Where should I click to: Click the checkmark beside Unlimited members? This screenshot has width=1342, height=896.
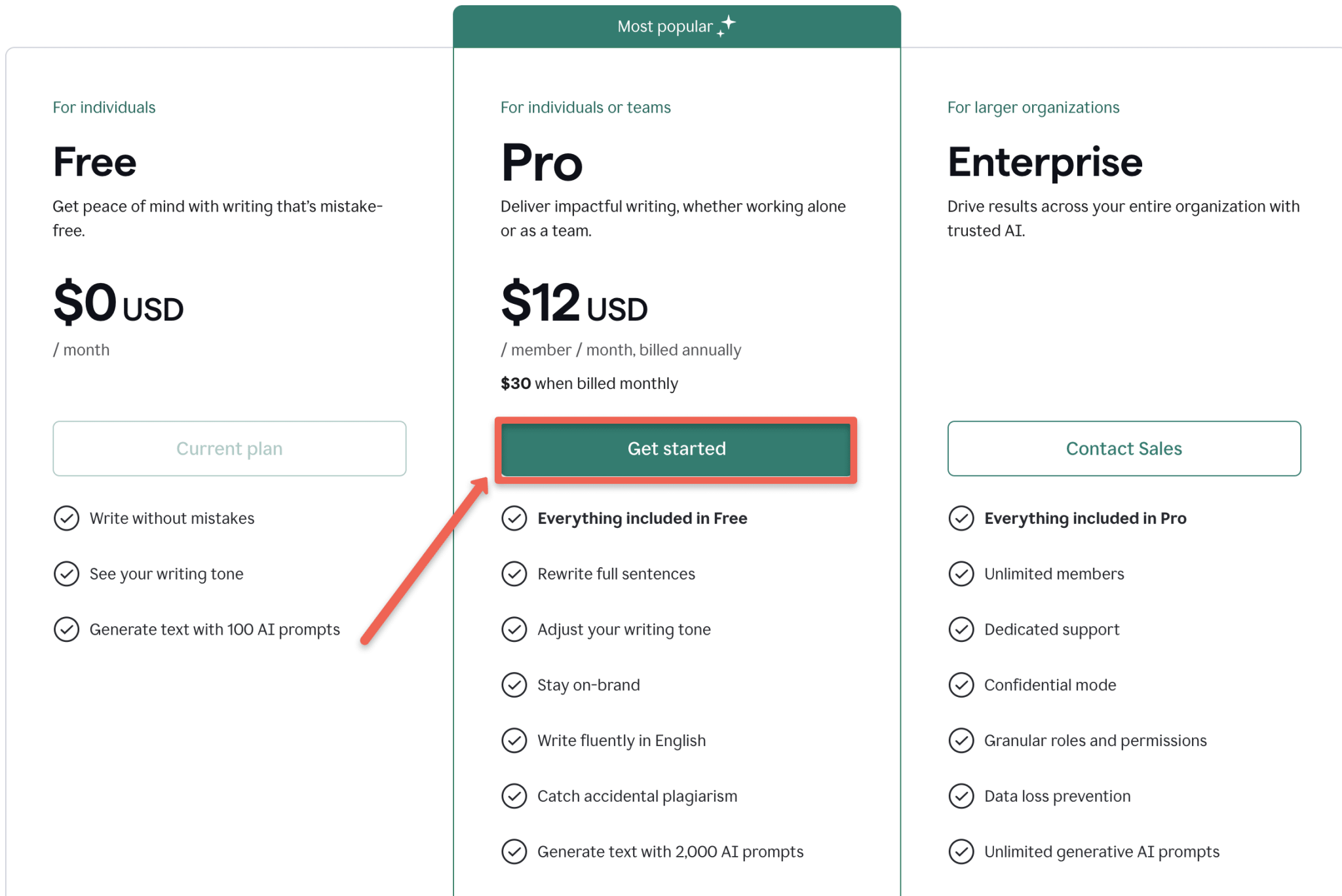pyautogui.click(x=961, y=574)
